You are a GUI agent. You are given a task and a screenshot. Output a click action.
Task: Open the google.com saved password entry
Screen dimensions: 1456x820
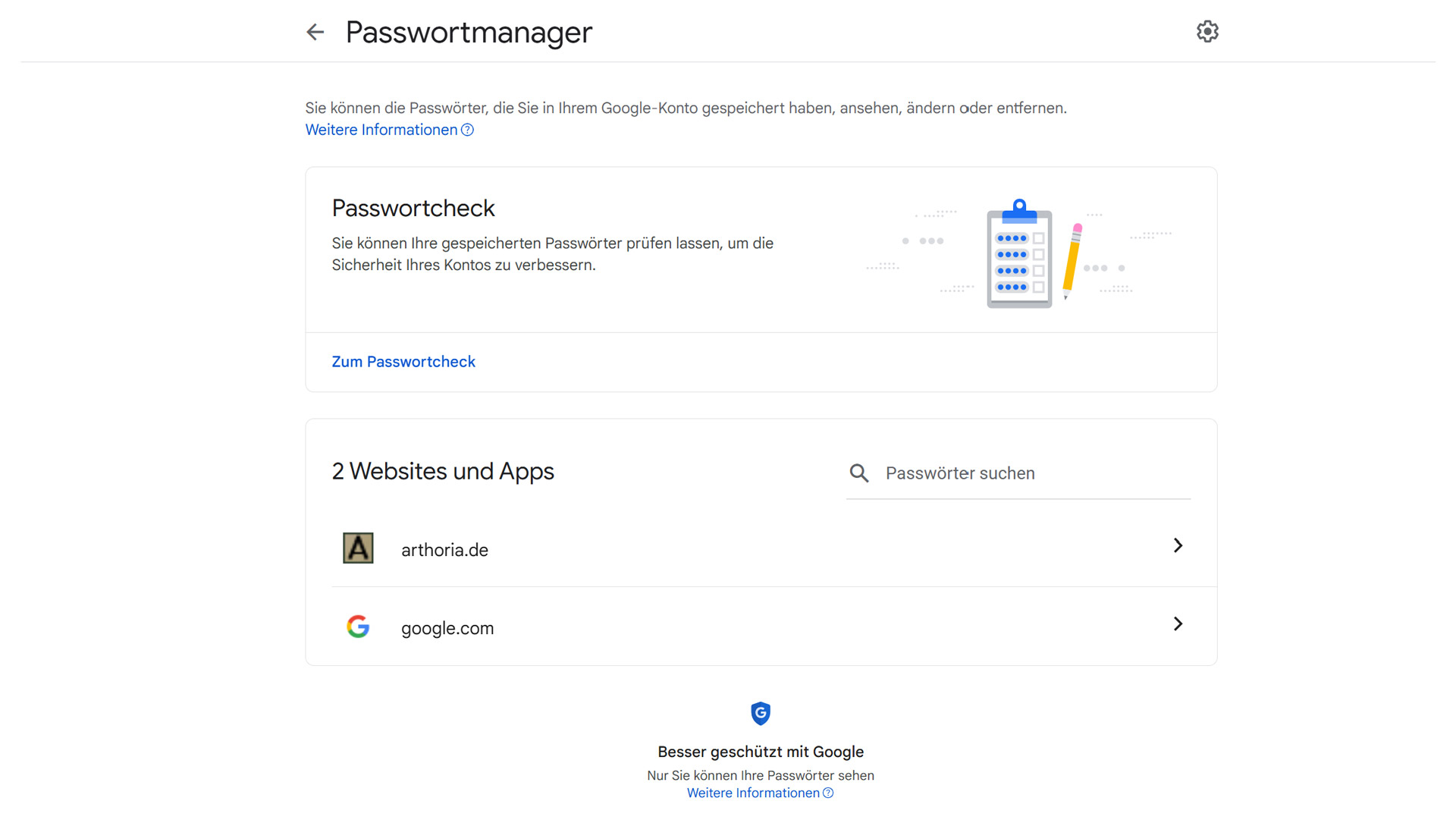pyautogui.click(x=761, y=627)
